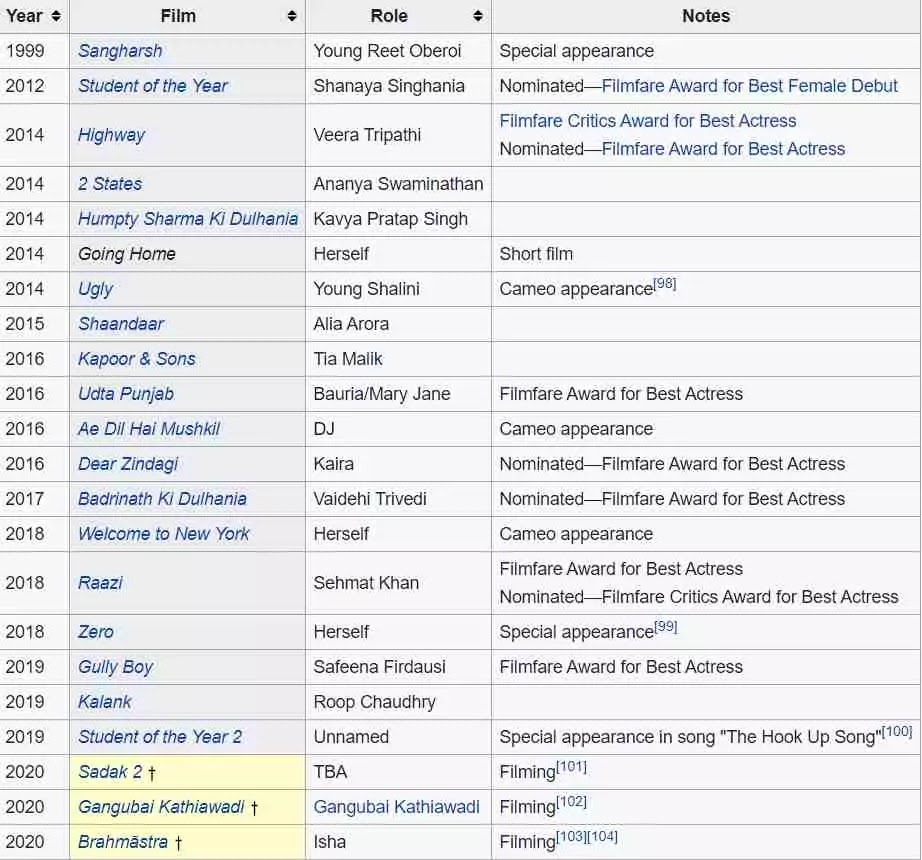Select the year 2012 cell

(35, 86)
